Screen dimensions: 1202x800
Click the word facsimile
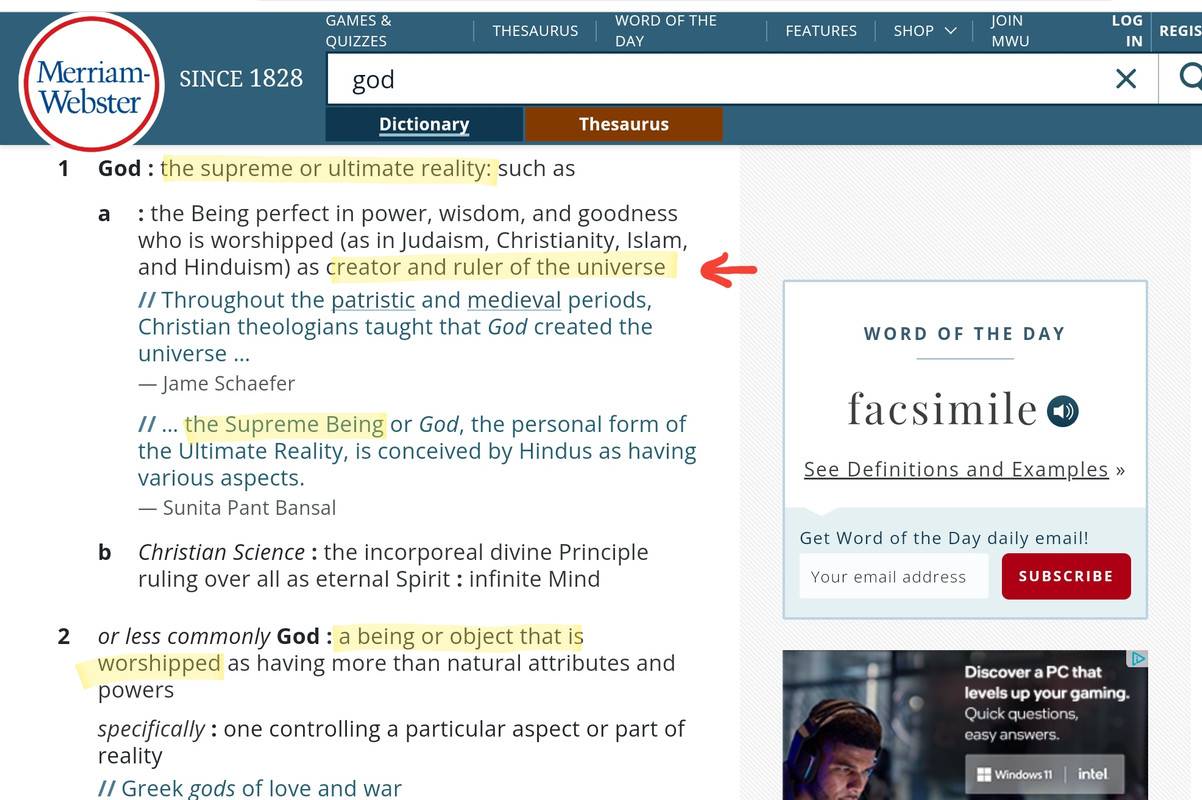pos(942,409)
